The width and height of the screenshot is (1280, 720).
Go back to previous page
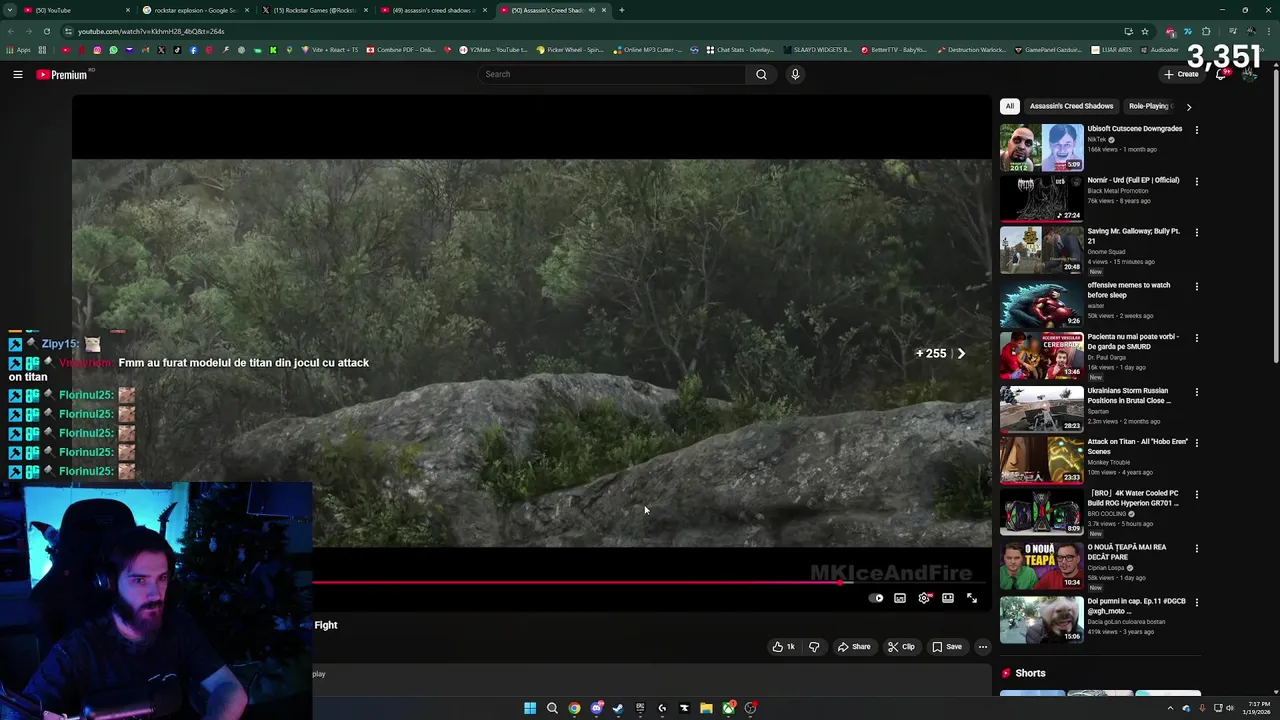[x=9, y=31]
